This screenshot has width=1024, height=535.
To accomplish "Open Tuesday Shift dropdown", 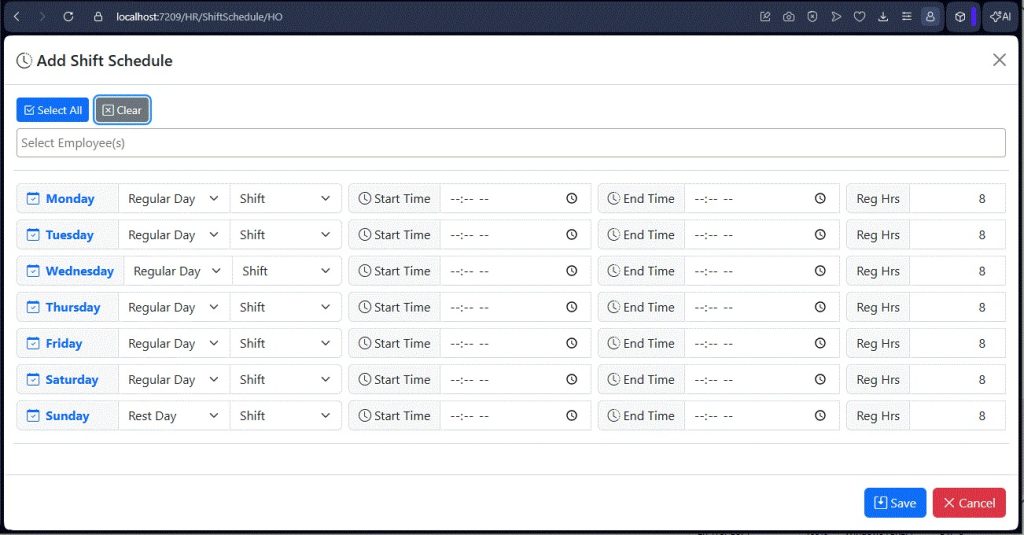I will point(285,235).
